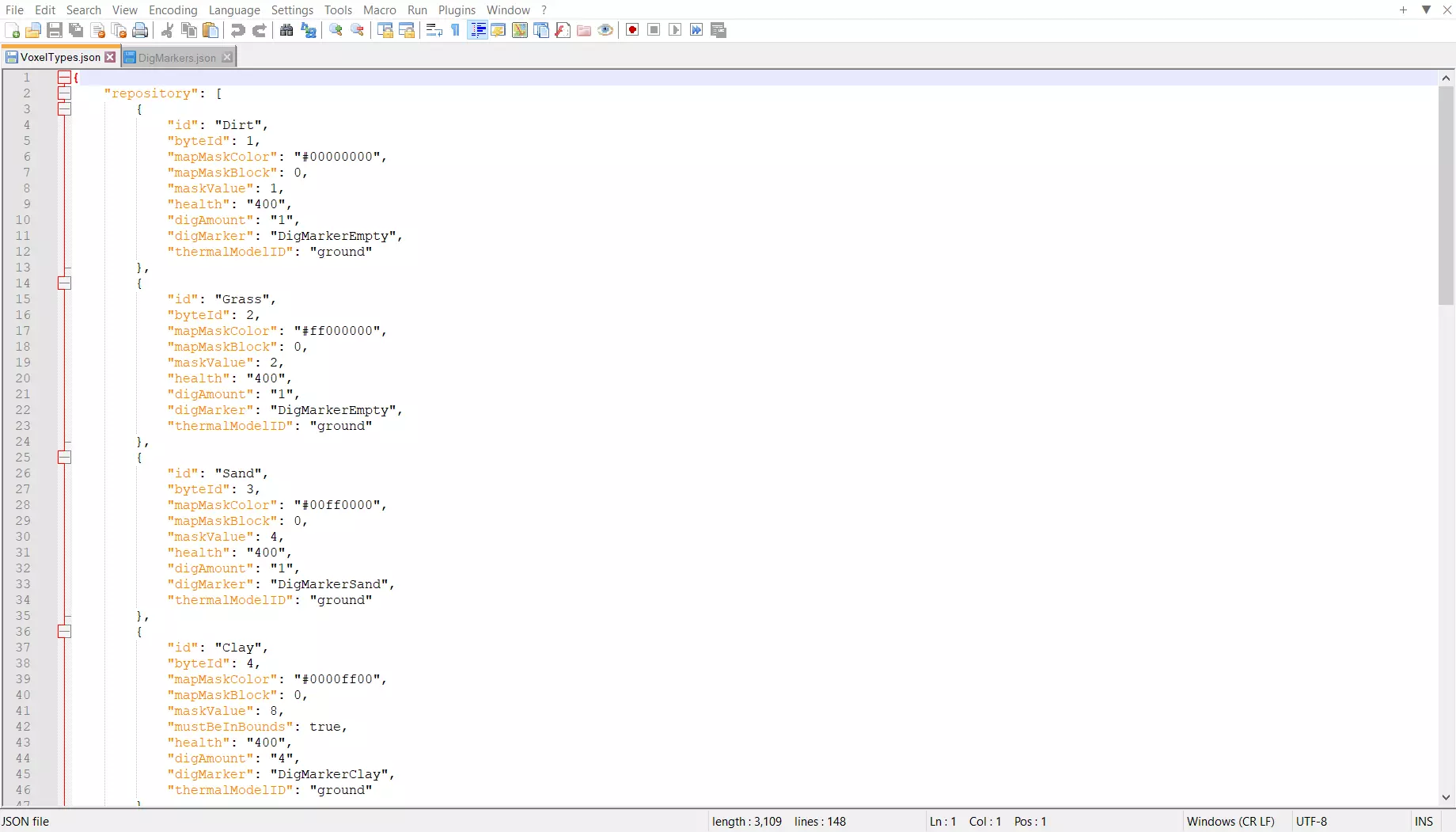
Task: Switch to the DigMarkers.json tab
Action: click(177, 58)
